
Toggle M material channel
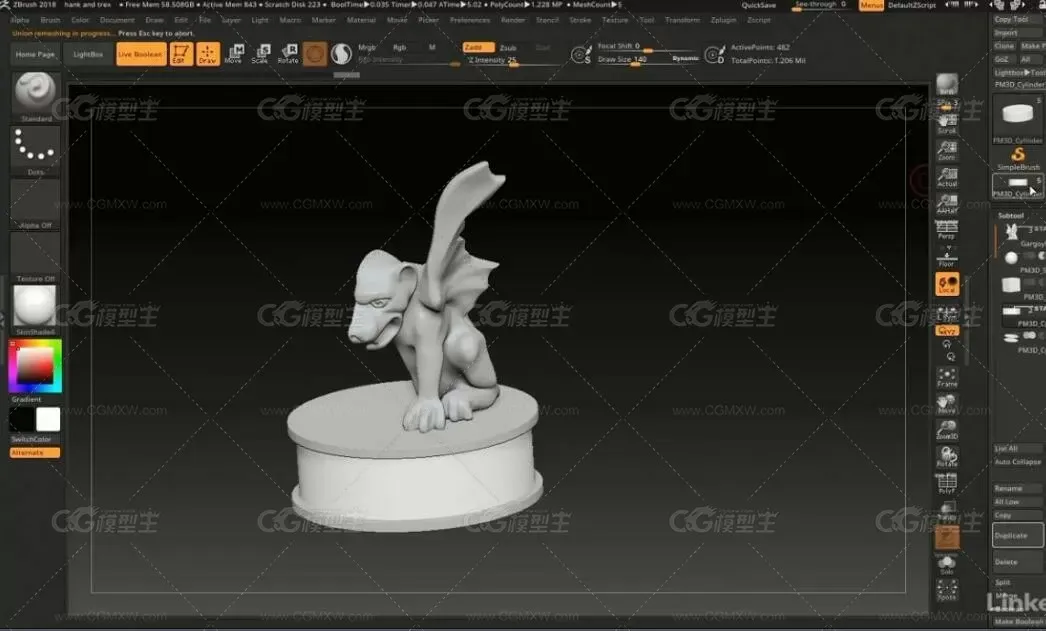pos(432,47)
